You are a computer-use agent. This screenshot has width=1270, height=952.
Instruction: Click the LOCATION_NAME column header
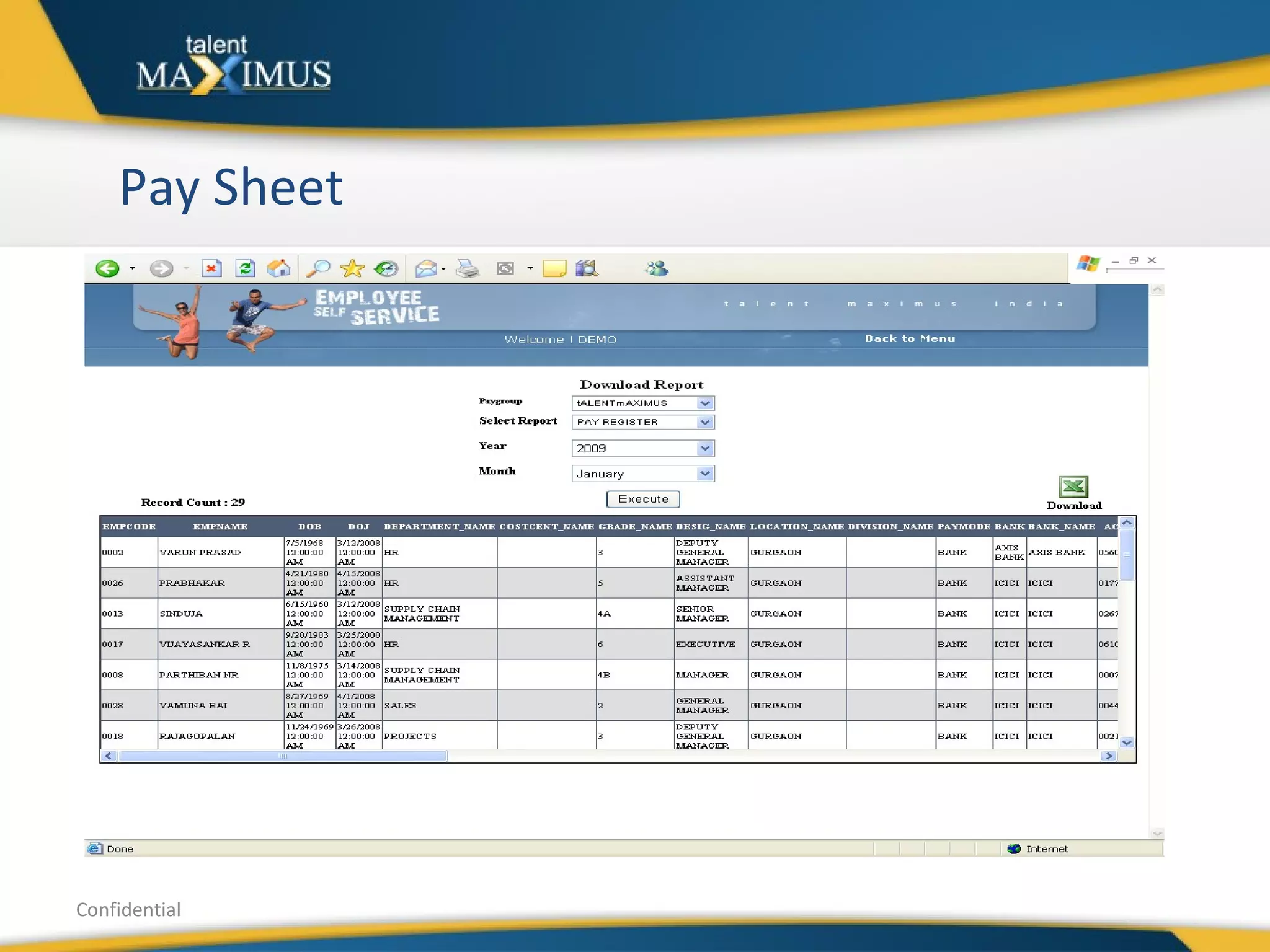pos(797,527)
